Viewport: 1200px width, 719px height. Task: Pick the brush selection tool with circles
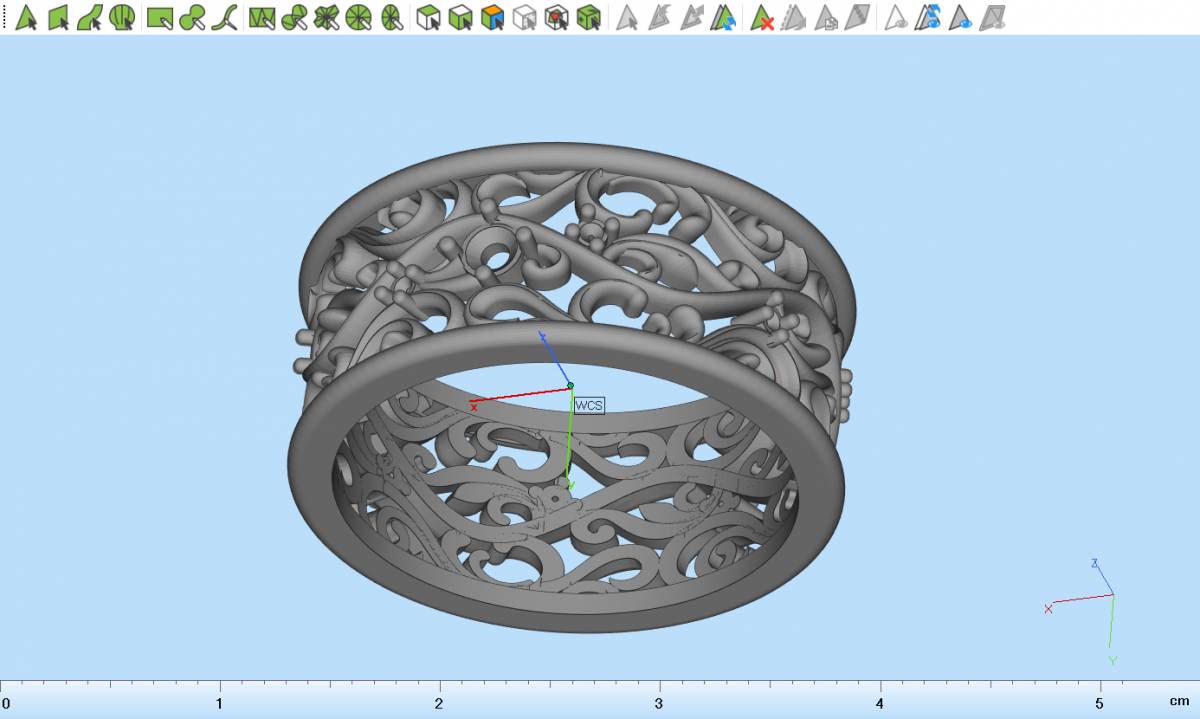click(x=192, y=17)
